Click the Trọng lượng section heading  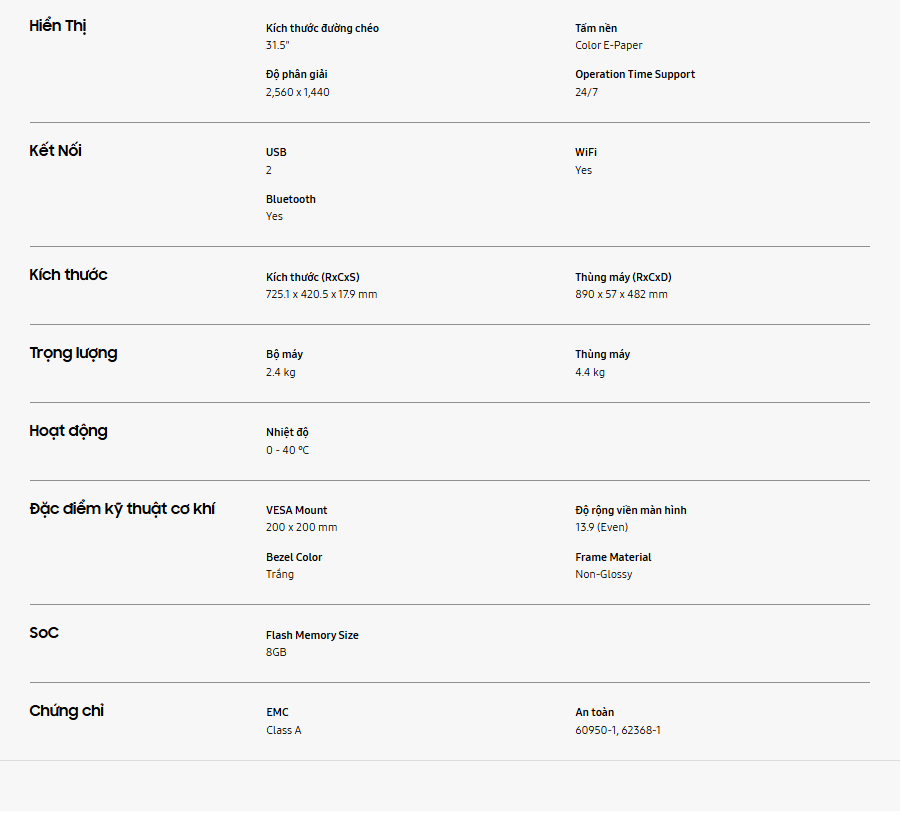point(73,353)
